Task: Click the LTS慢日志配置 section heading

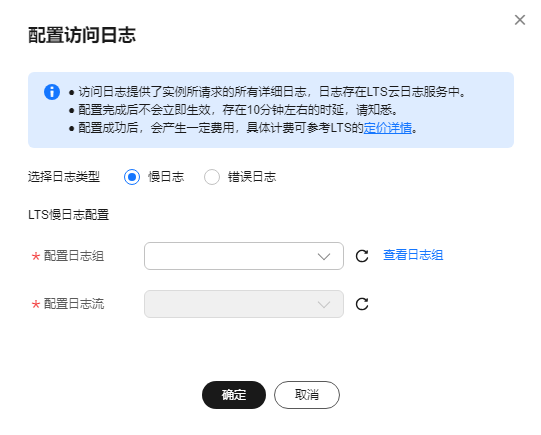Action: (68, 215)
